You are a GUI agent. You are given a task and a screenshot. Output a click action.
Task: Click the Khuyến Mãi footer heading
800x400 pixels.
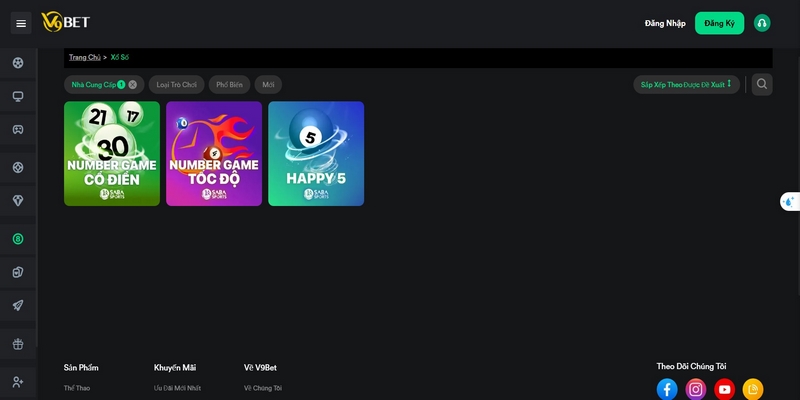175,368
